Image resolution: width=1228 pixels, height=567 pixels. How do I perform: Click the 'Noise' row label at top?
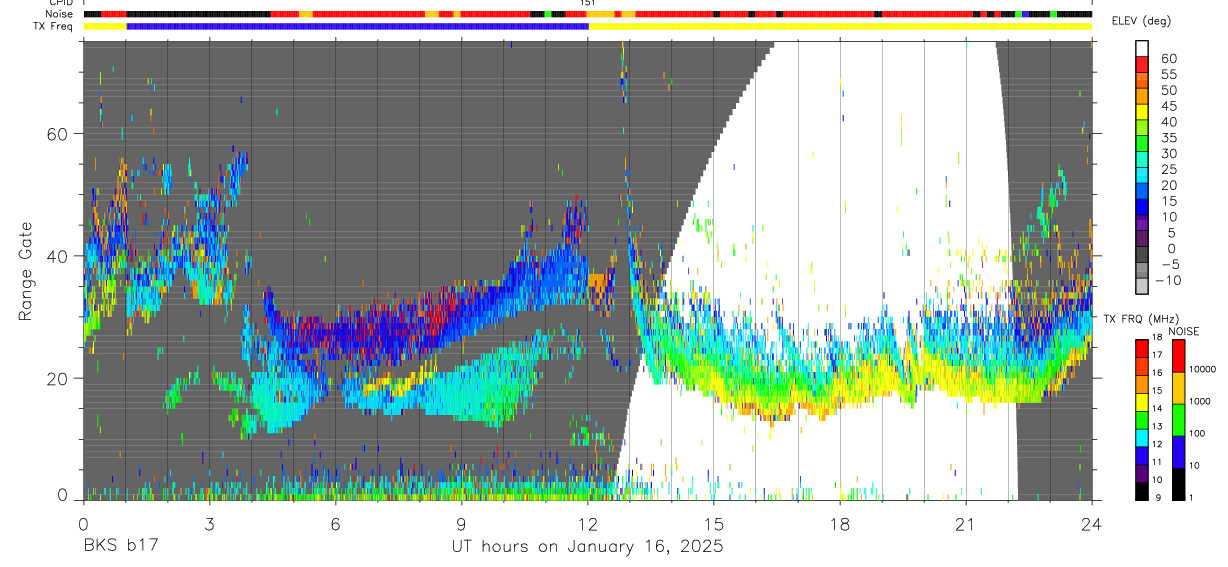pos(61,14)
